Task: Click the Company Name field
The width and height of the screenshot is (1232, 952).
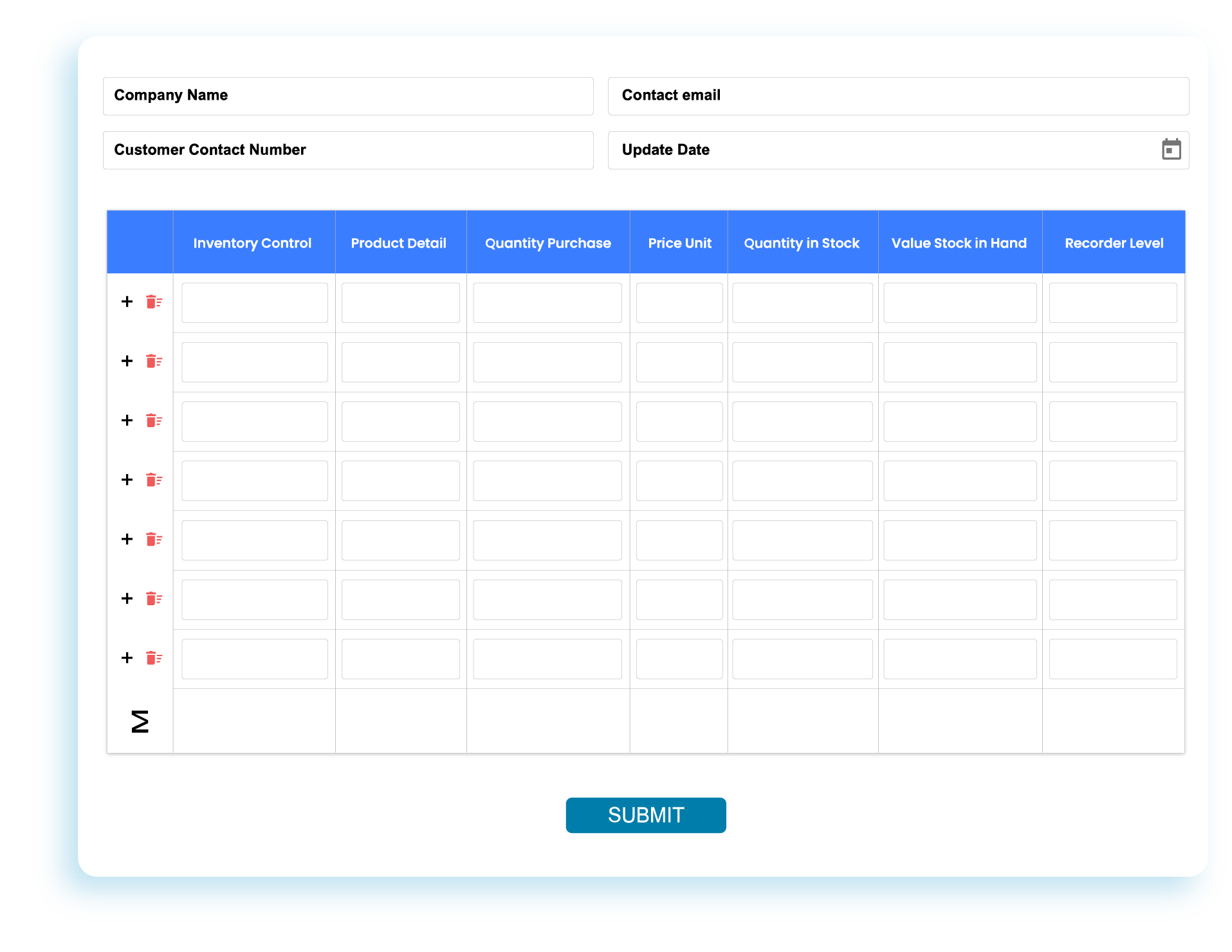Action: [347, 95]
